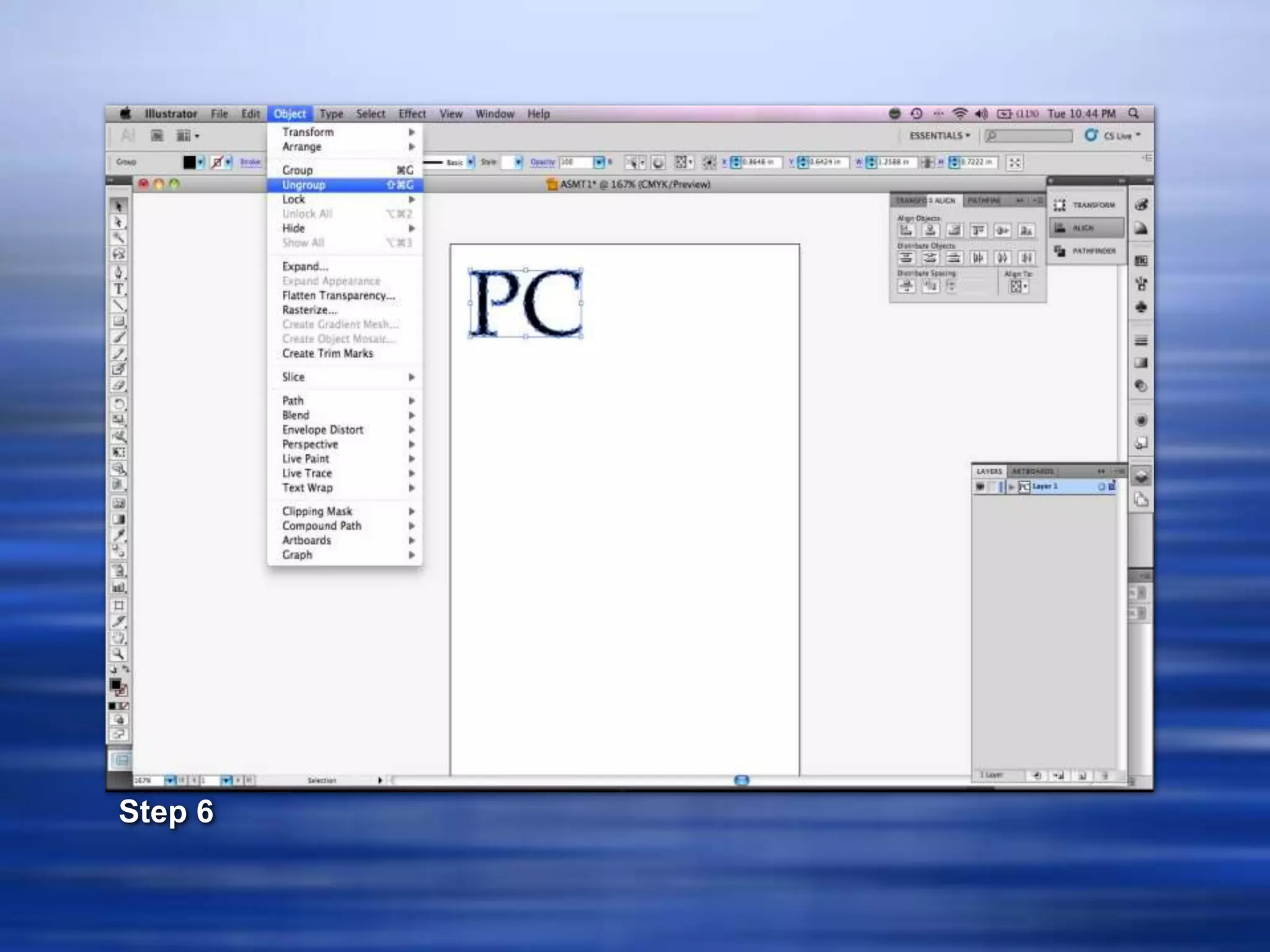Click Spotlight search magnifier in menu bar
This screenshot has height=952, width=1270.
[x=1134, y=113]
